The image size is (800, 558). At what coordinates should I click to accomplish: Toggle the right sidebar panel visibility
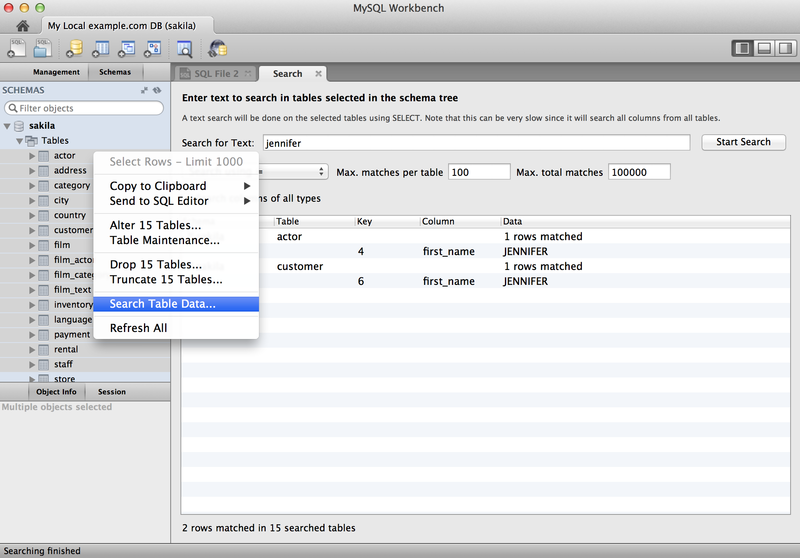pyautogui.click(x=783, y=47)
